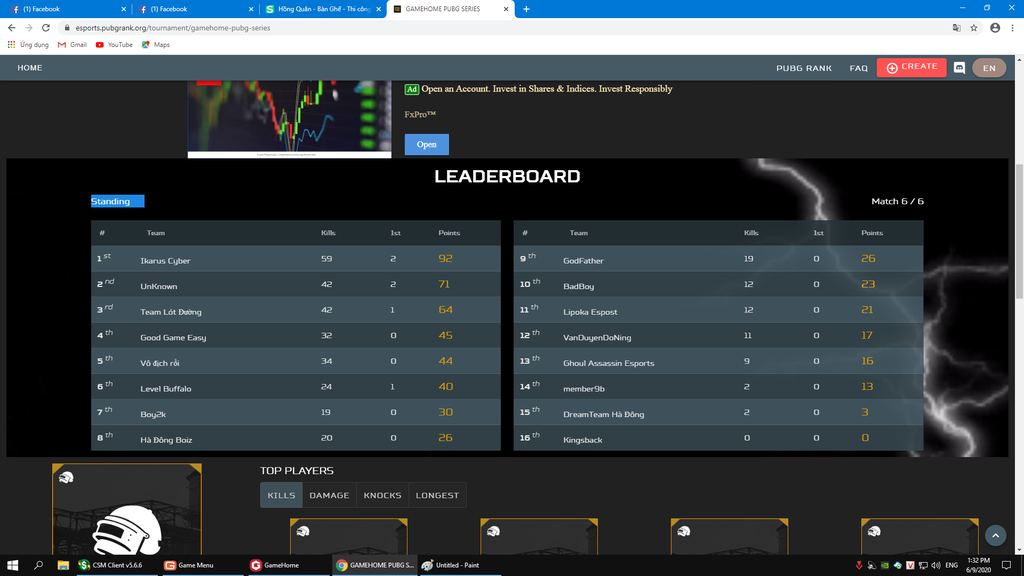Click the Team Lót Đường row
Image resolution: width=1024 pixels, height=576 pixels.
pos(296,310)
